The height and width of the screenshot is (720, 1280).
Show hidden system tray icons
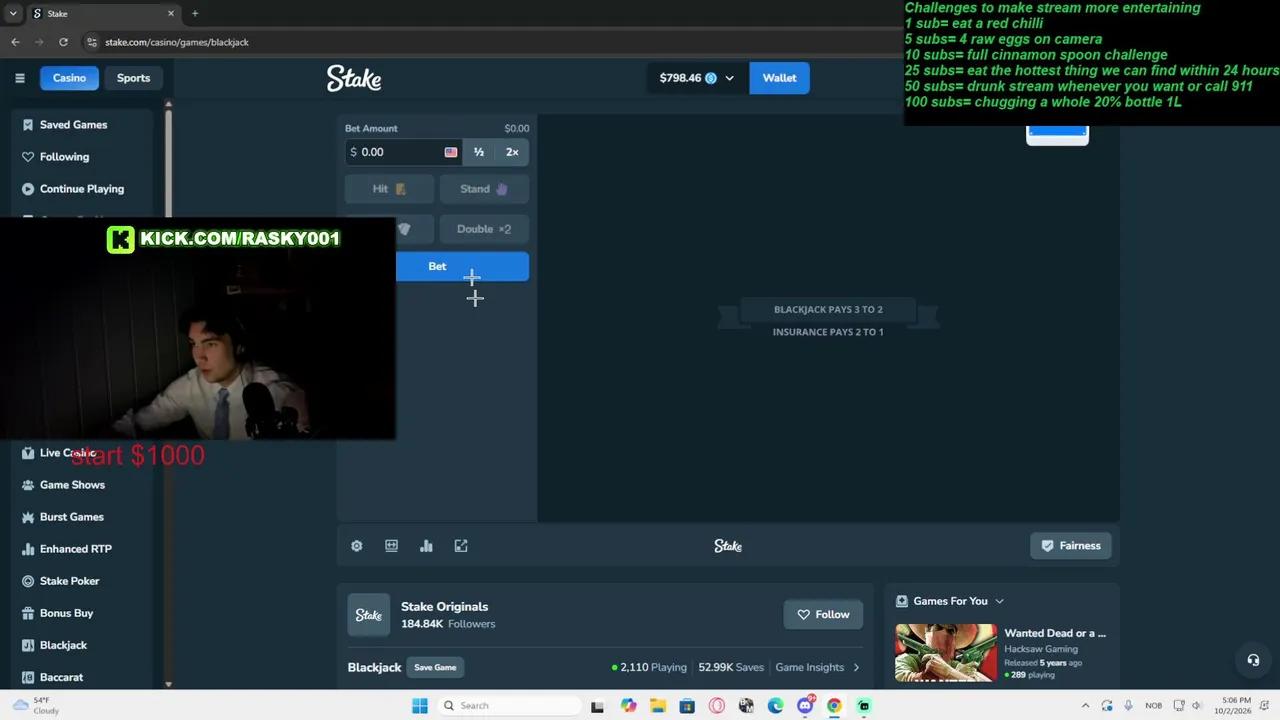pyautogui.click(x=1085, y=706)
